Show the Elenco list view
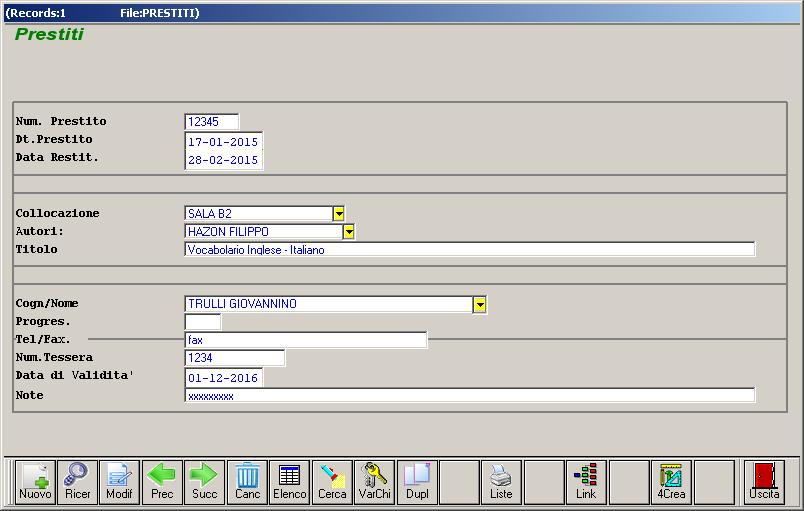This screenshot has height=511, width=804. 289,482
